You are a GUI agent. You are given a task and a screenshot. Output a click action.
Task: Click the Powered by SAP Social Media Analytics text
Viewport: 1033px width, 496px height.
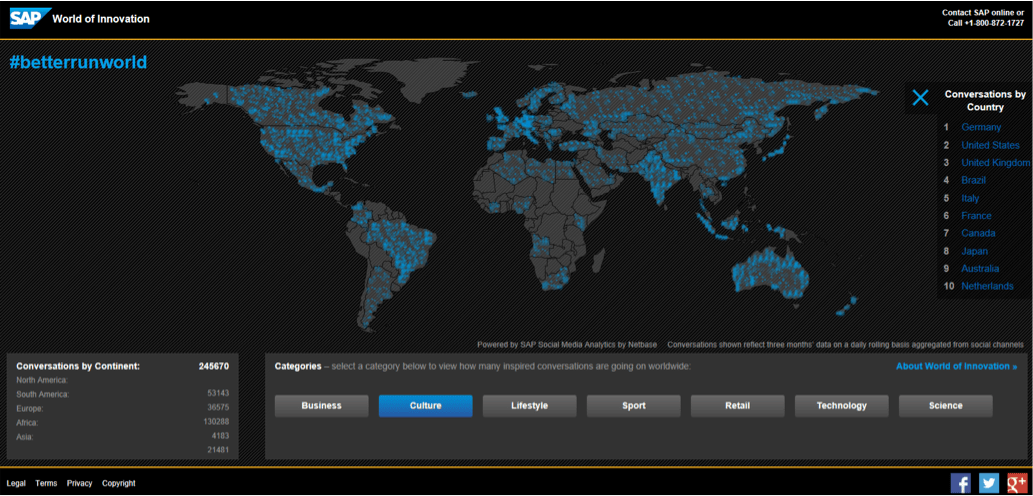(x=567, y=344)
